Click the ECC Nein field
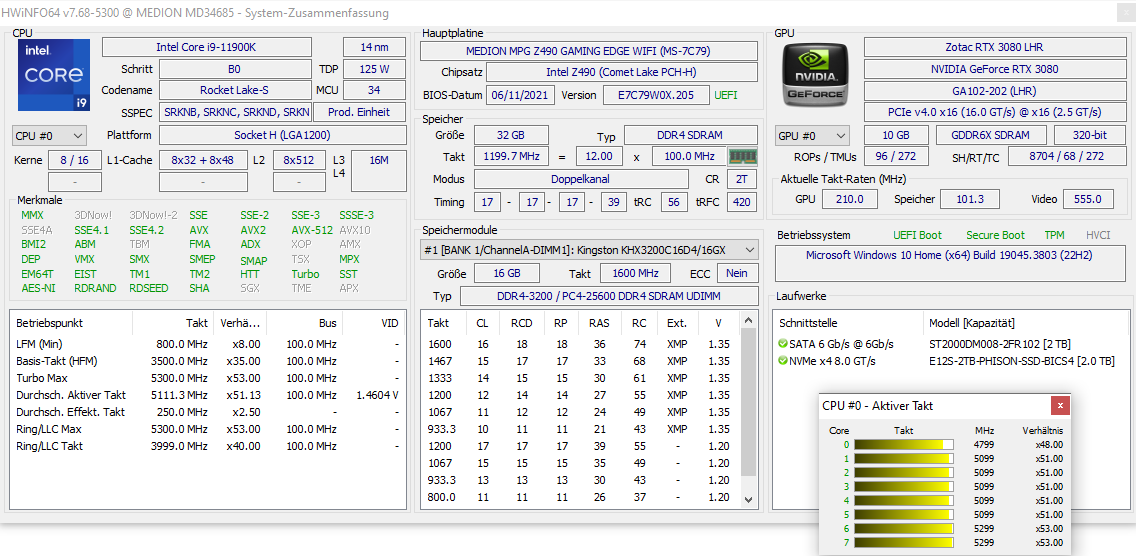 738,273
